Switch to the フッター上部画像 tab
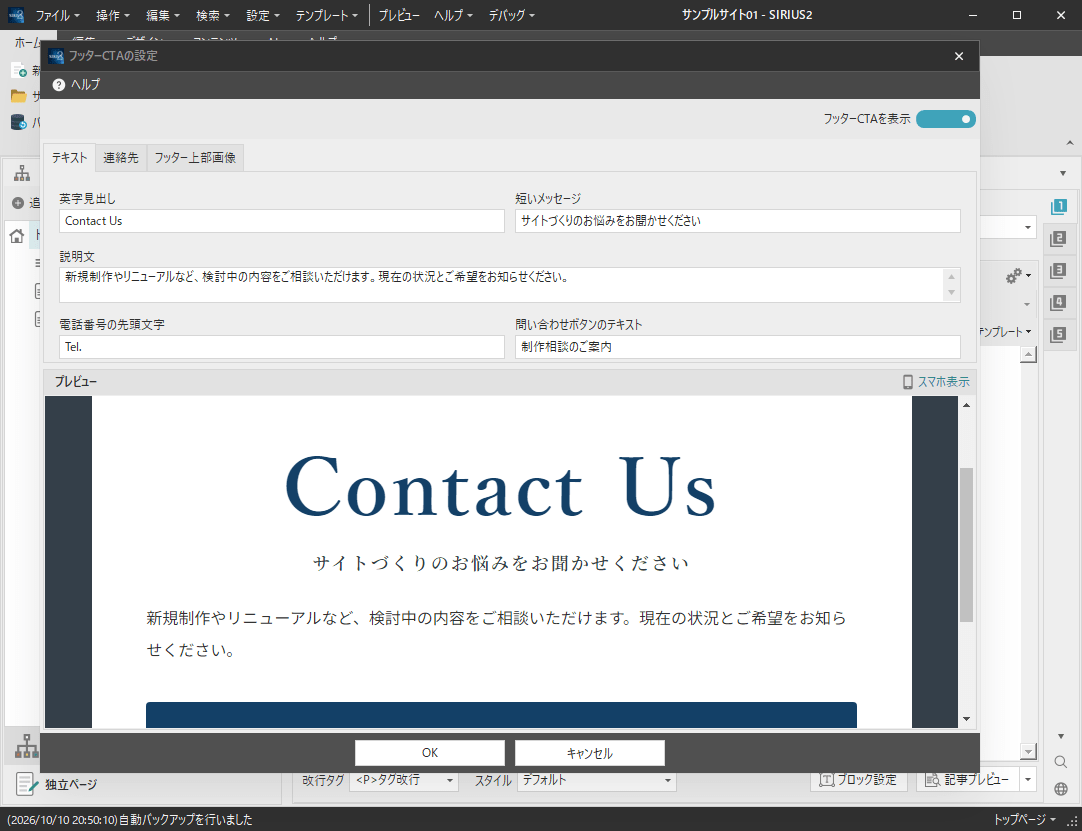This screenshot has width=1082, height=831. click(195, 157)
